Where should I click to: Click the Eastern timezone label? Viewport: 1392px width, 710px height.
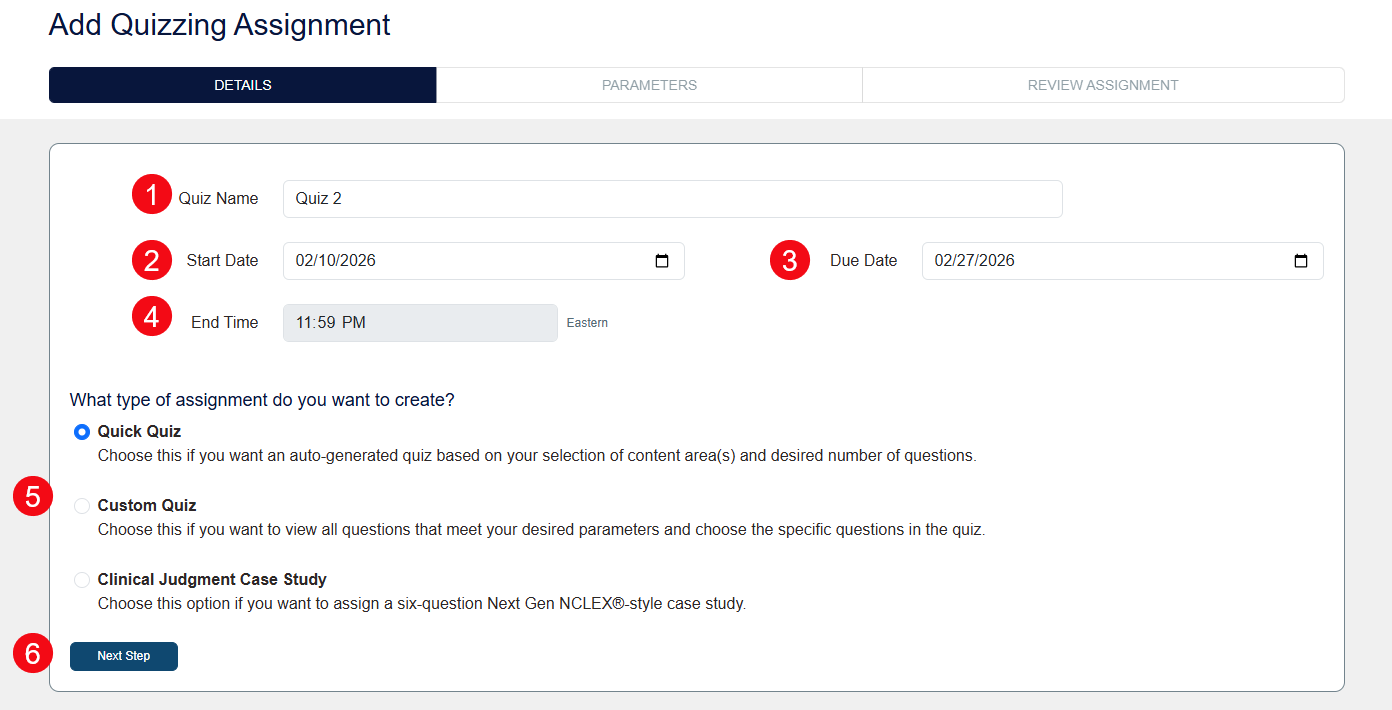coord(587,322)
